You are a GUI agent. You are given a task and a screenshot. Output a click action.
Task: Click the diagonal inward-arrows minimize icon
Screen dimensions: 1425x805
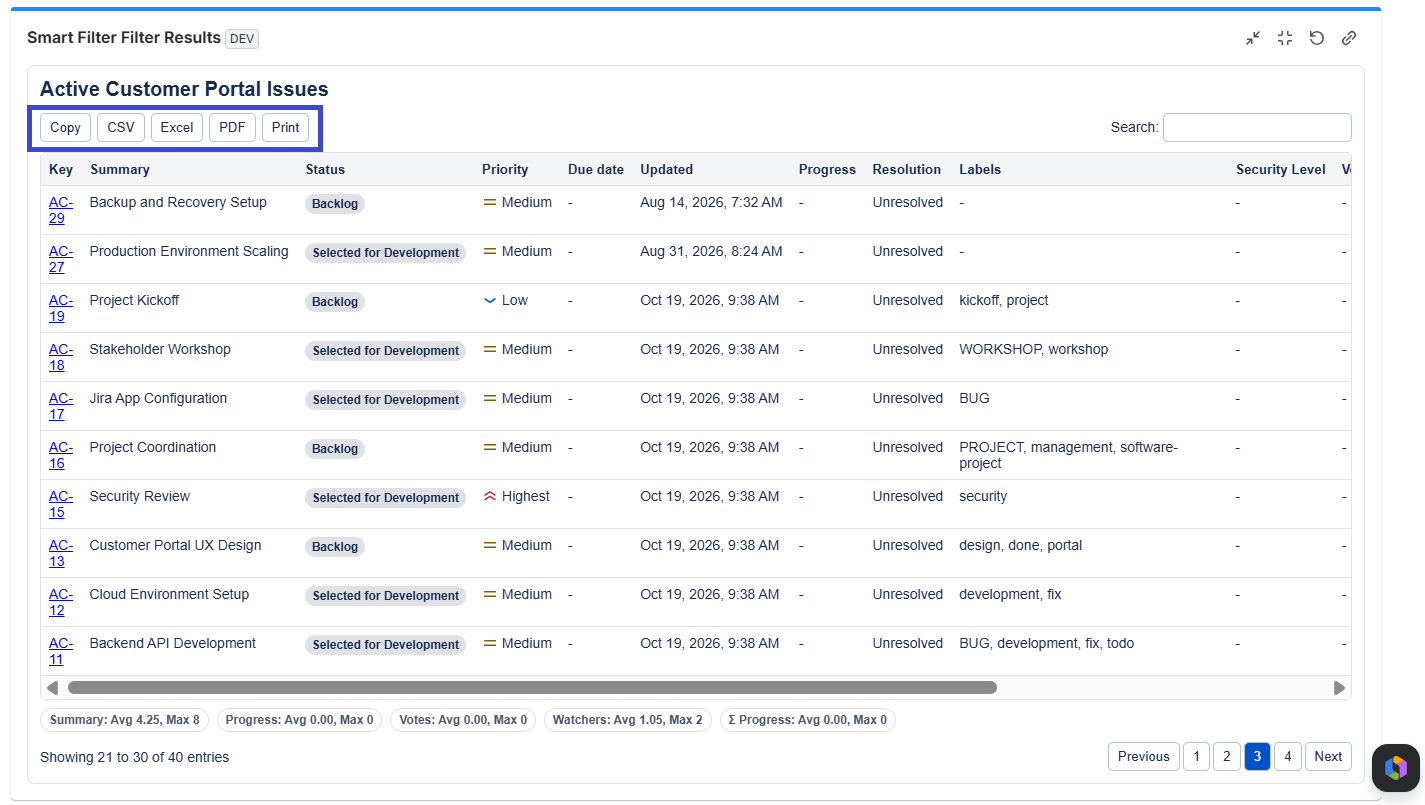tap(1253, 38)
